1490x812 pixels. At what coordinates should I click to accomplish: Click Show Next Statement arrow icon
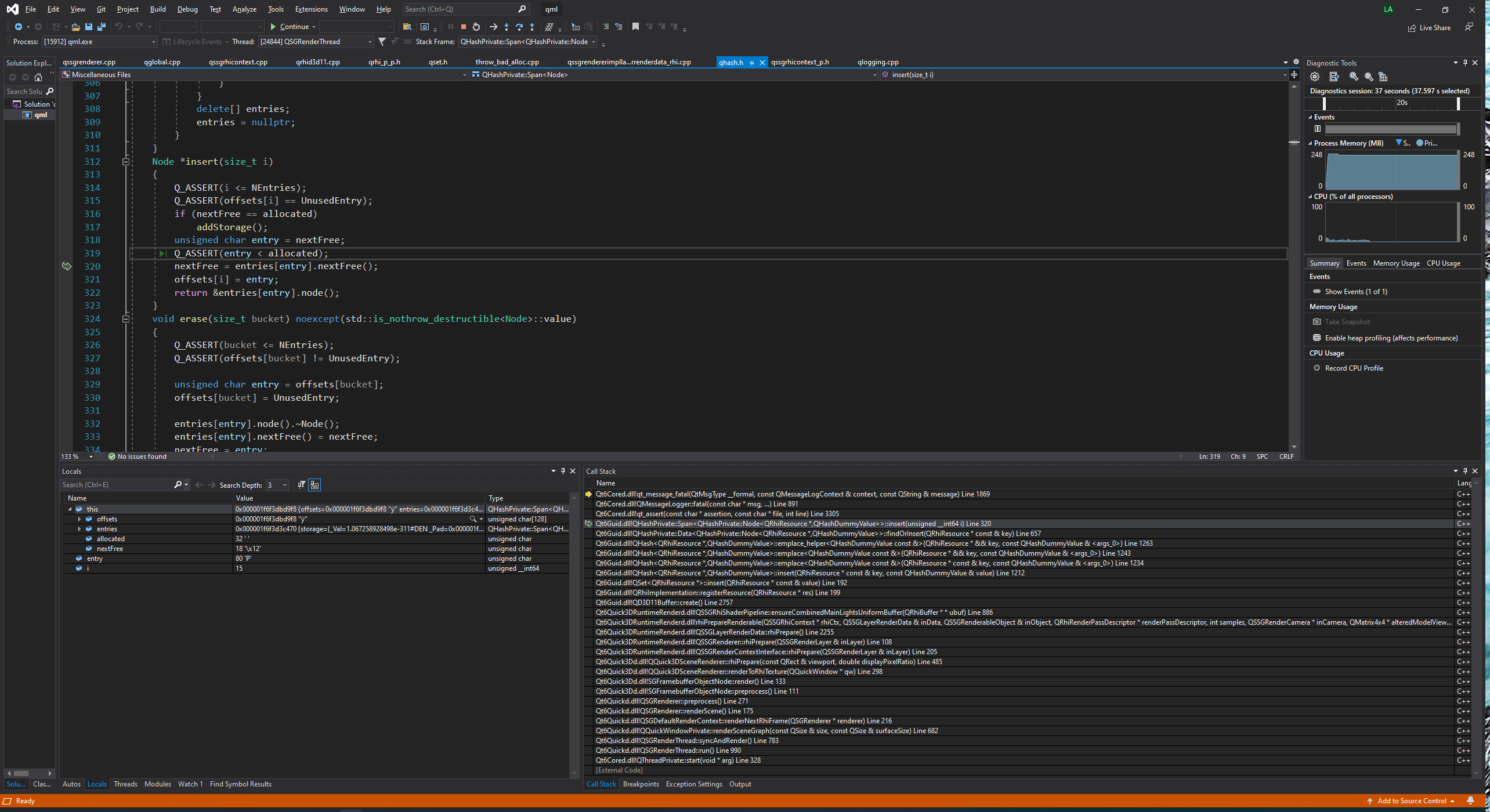tap(493, 27)
